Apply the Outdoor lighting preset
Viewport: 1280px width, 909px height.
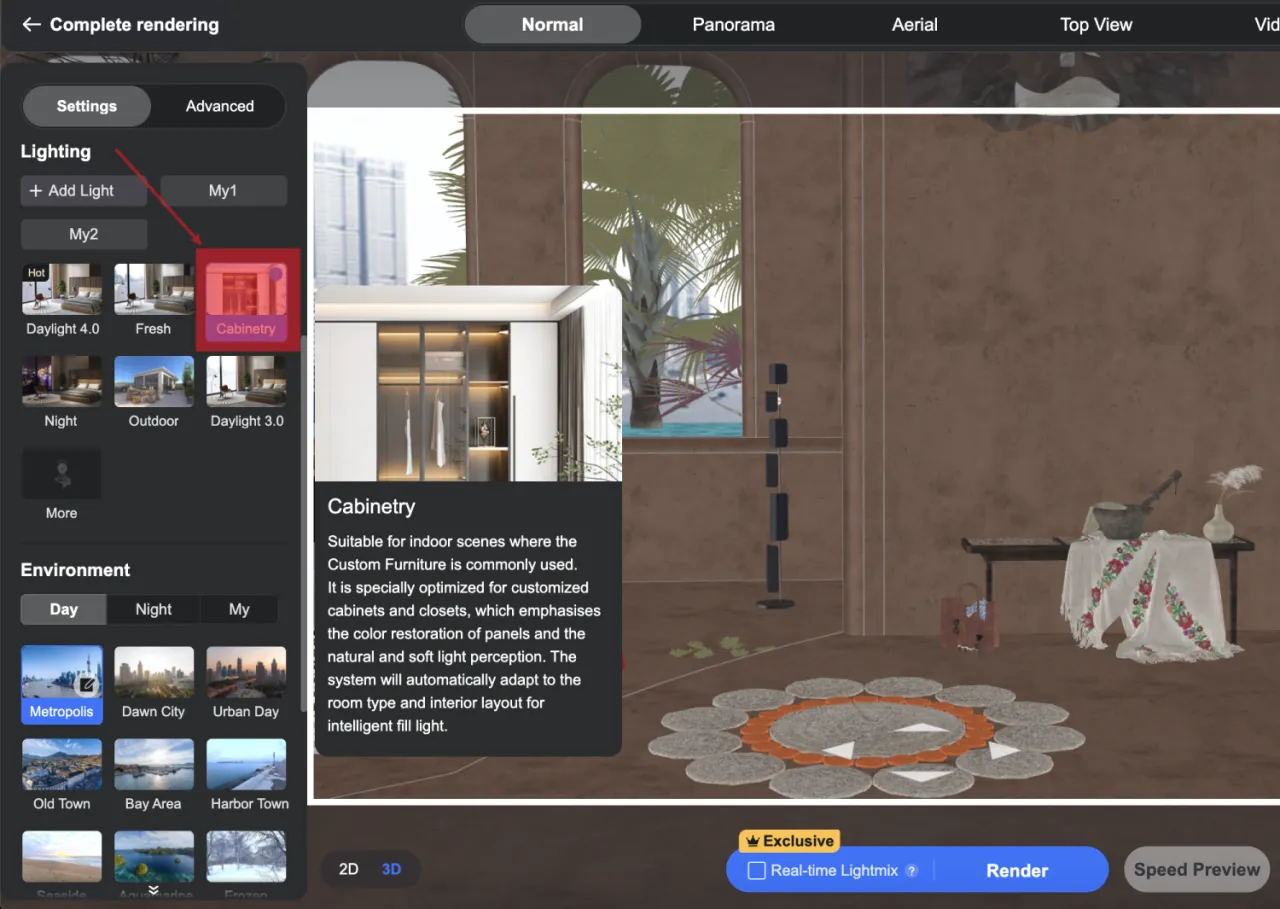pyautogui.click(x=153, y=382)
